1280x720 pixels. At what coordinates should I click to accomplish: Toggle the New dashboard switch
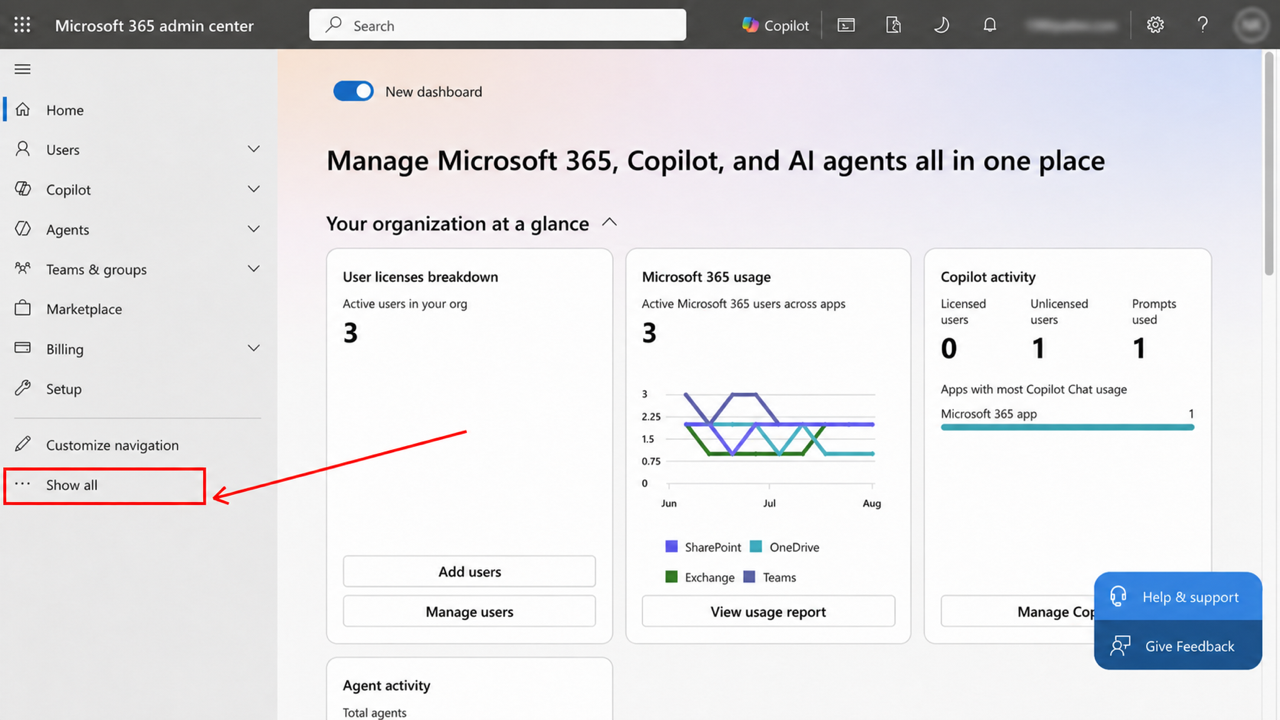point(353,91)
